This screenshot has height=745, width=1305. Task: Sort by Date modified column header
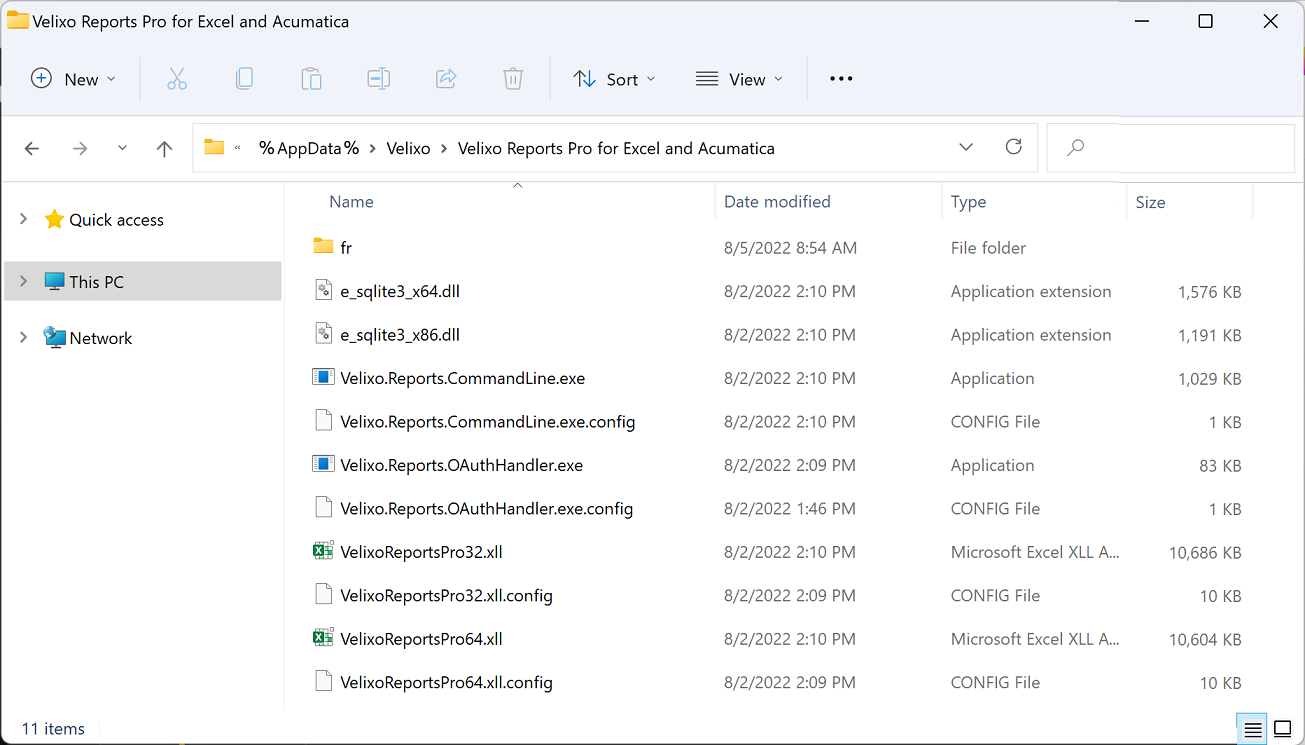(777, 202)
